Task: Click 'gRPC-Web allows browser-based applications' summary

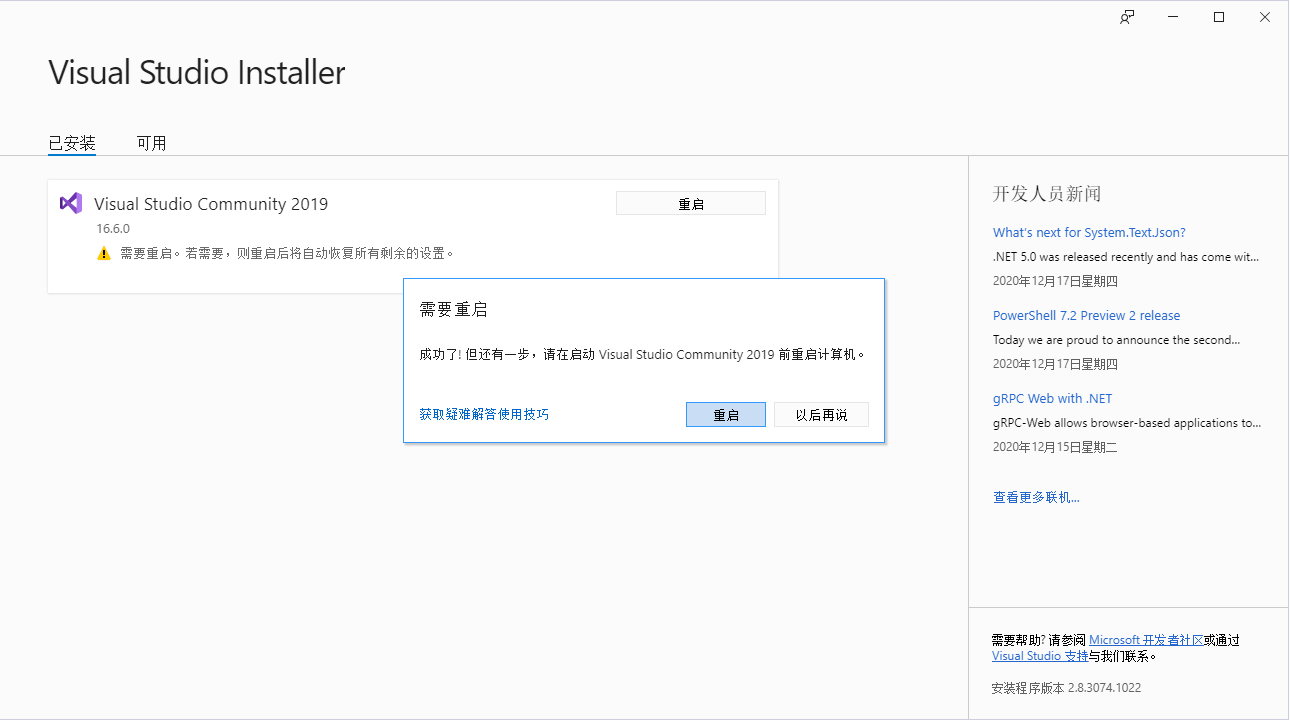Action: point(1127,423)
